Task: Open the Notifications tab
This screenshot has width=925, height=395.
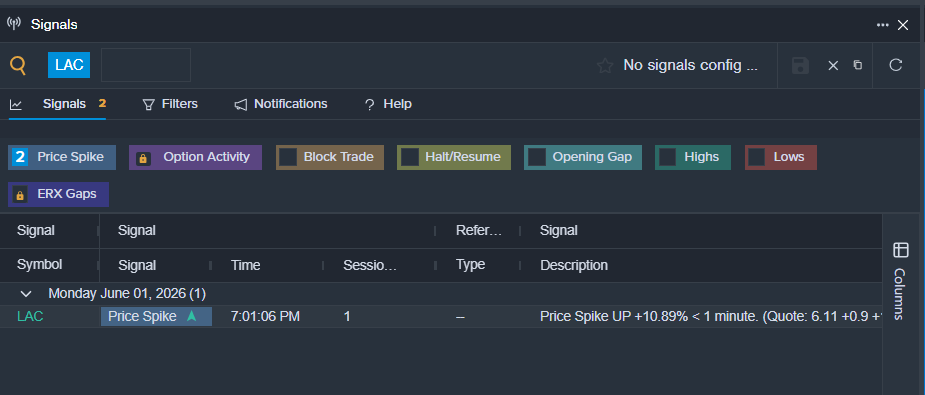Action: point(281,104)
